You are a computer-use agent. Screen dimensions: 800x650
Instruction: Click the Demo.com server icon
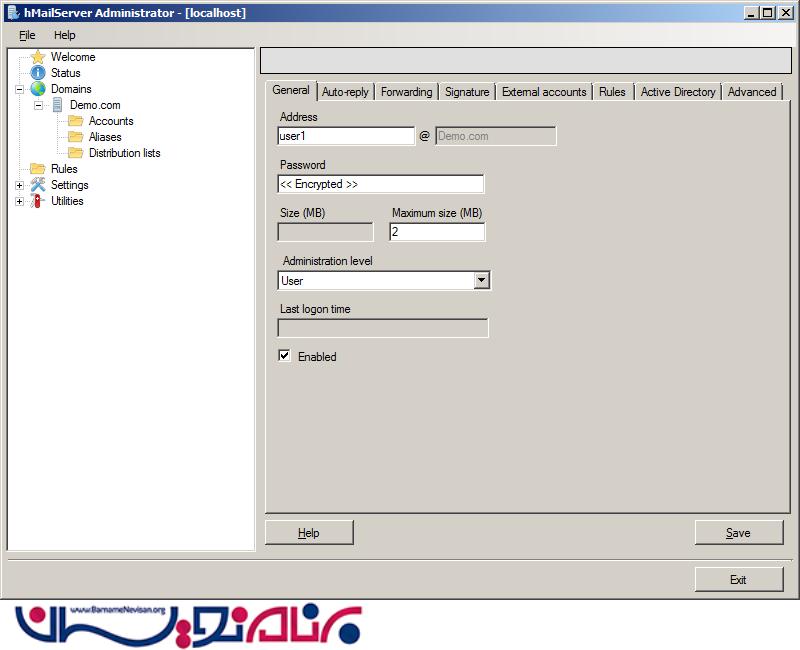tap(57, 105)
